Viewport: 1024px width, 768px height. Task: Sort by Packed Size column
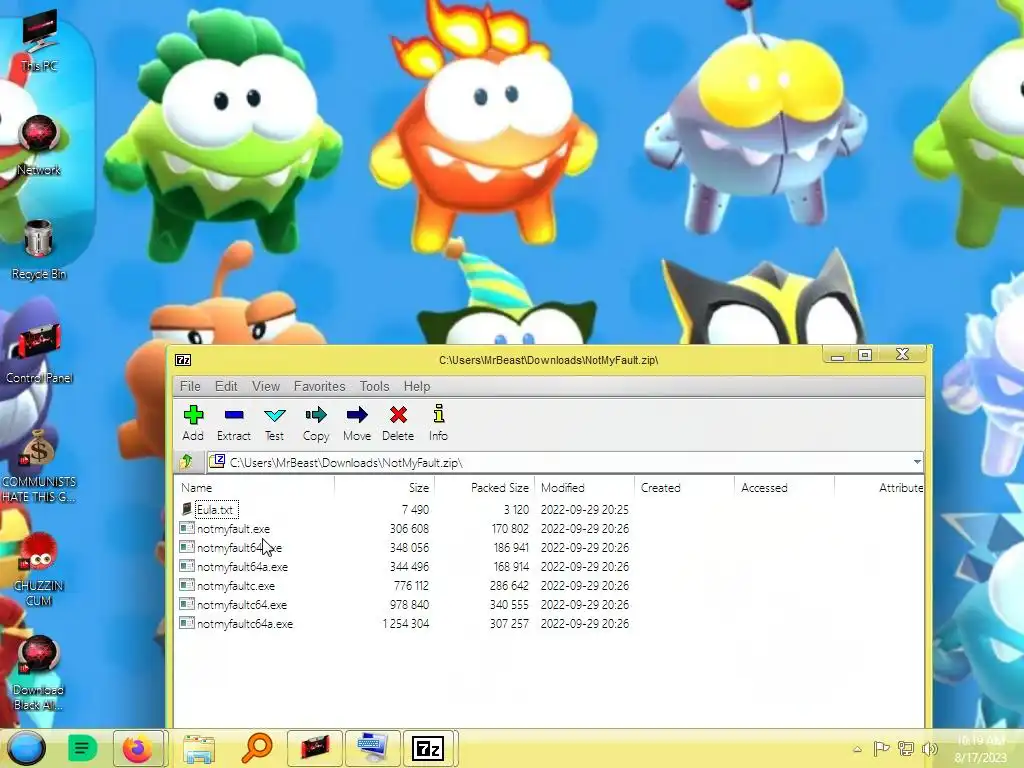point(485,487)
